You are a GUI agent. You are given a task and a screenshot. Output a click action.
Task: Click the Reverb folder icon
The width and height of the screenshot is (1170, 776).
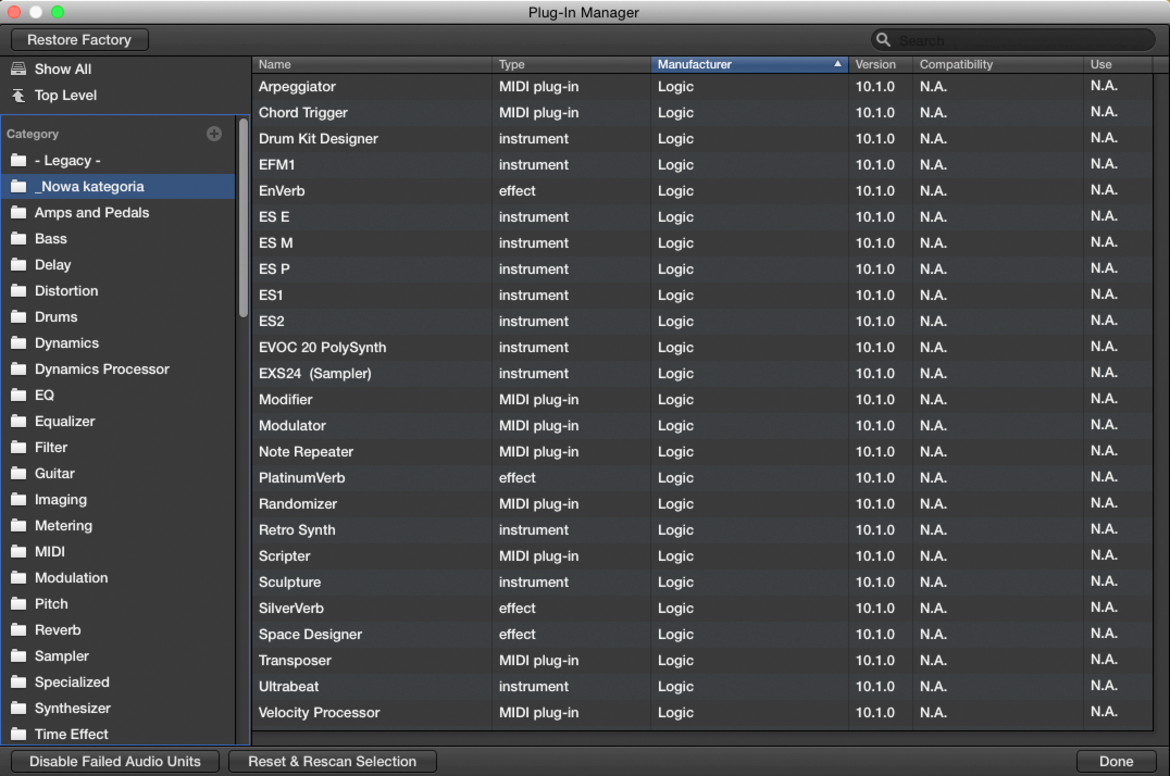click(19, 630)
